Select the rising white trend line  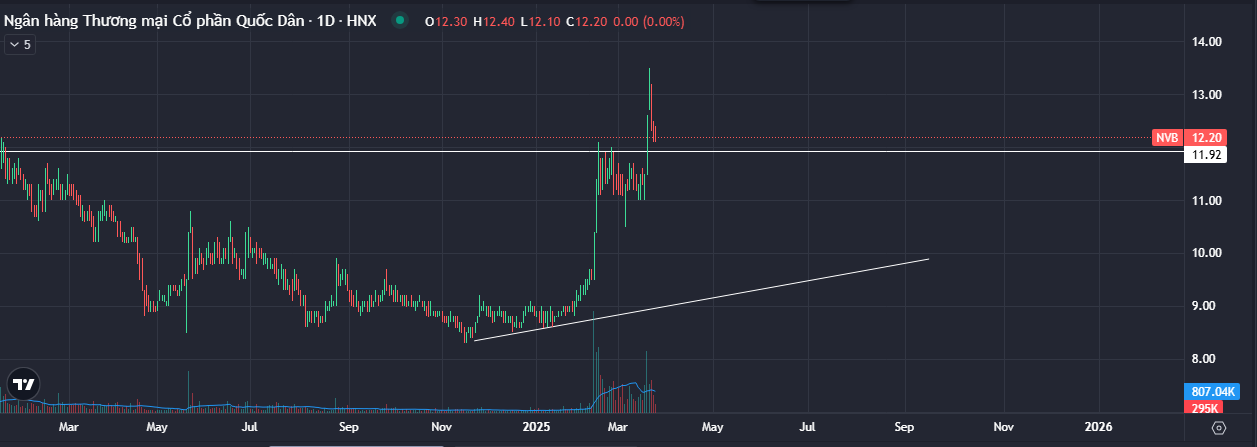700,300
